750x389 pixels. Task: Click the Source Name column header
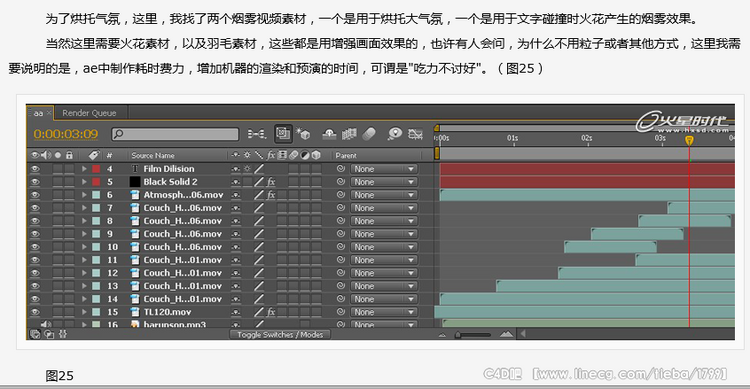153,156
